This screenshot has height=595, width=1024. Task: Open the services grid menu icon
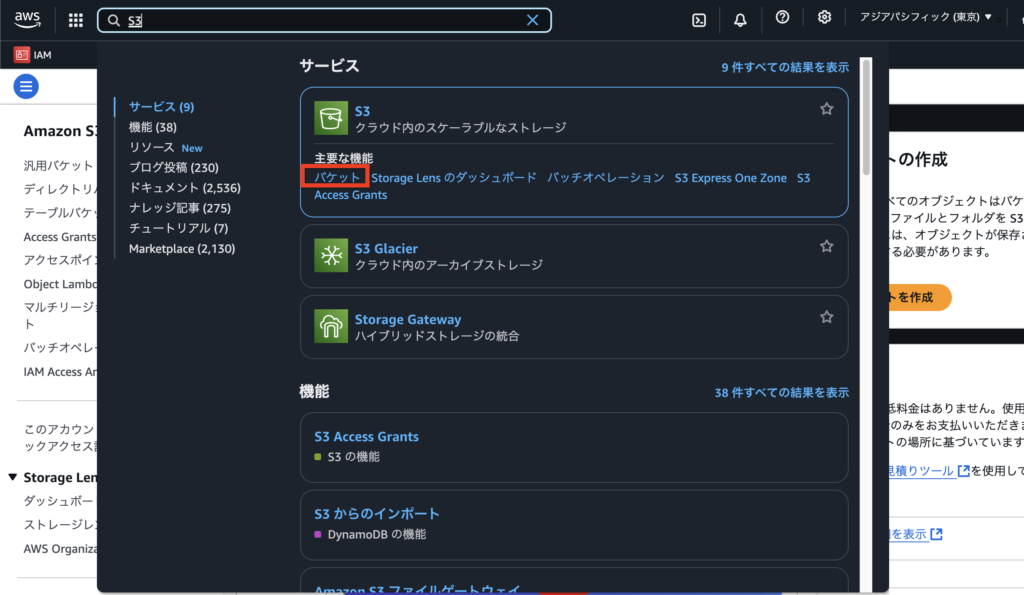tap(76, 20)
